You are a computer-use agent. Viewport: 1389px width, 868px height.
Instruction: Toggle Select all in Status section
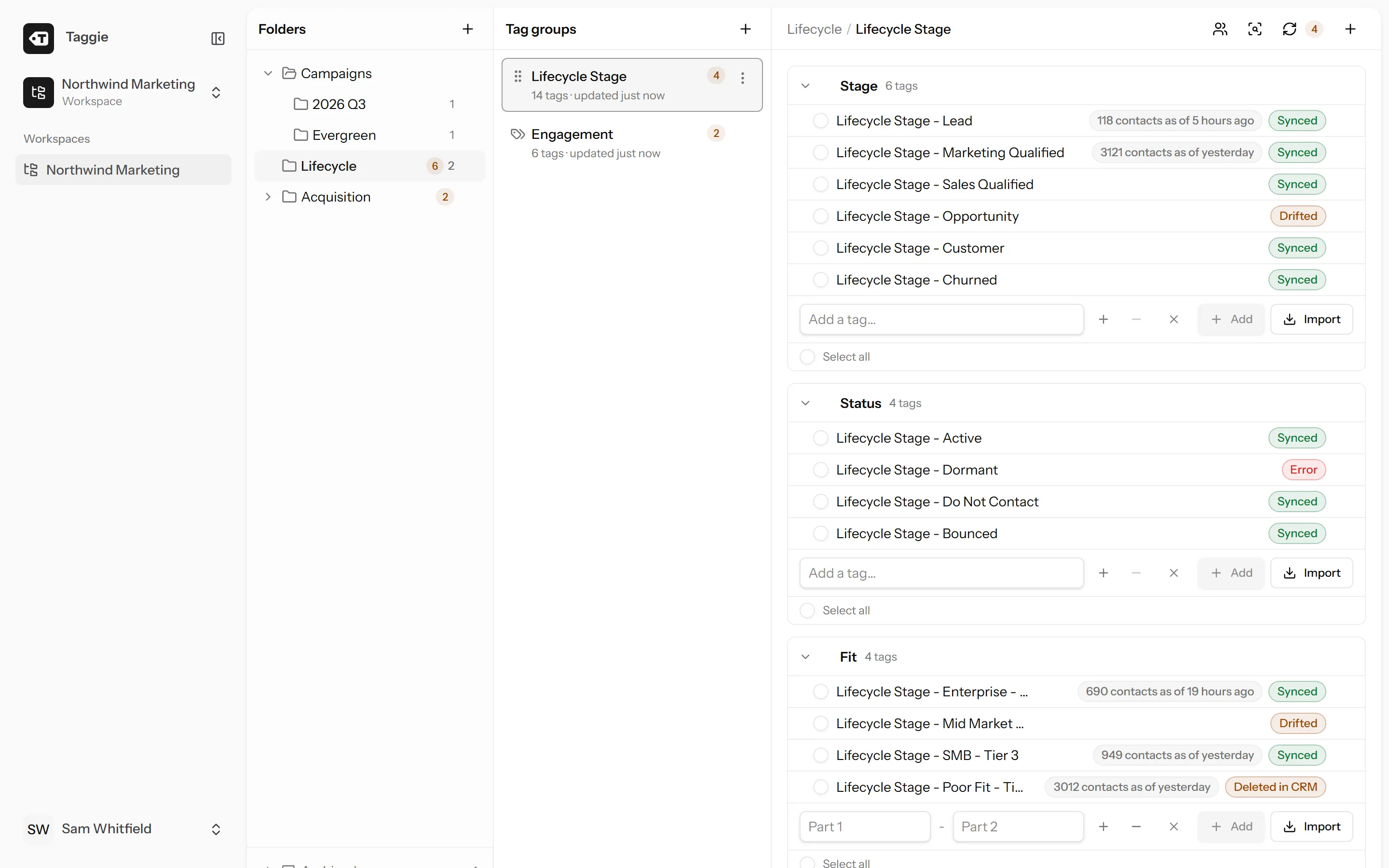coord(807,610)
